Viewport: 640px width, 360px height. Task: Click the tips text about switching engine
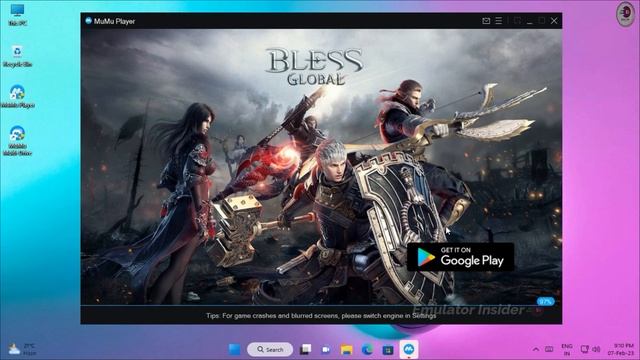click(321, 316)
